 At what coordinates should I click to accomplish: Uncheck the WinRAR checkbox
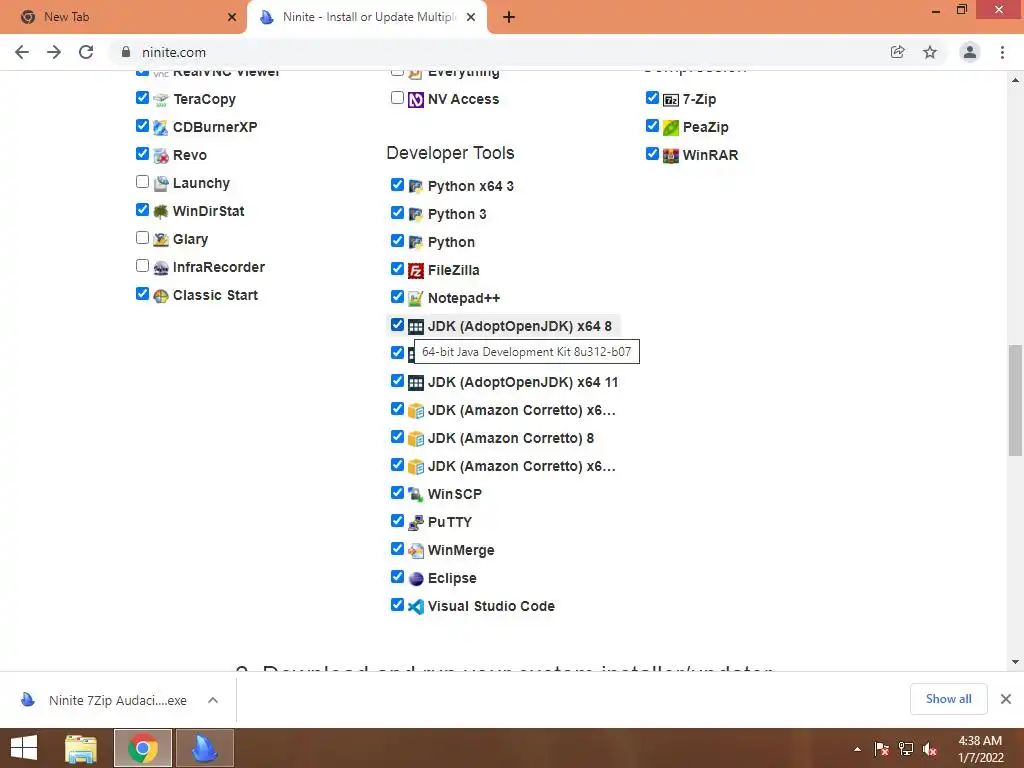pyautogui.click(x=652, y=154)
